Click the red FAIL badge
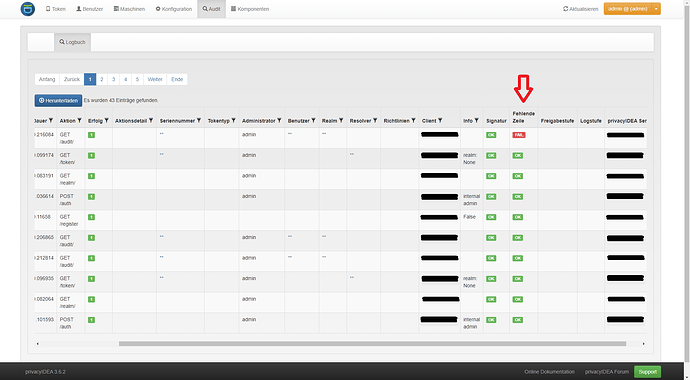 [519, 135]
